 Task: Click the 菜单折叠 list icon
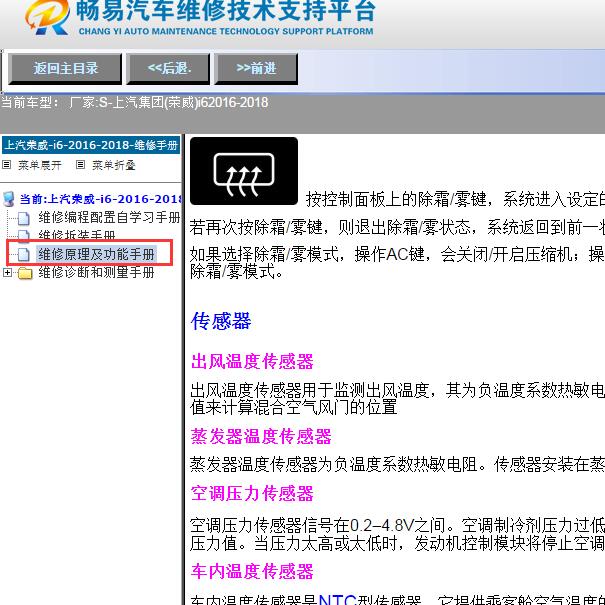pyautogui.click(x=80, y=165)
